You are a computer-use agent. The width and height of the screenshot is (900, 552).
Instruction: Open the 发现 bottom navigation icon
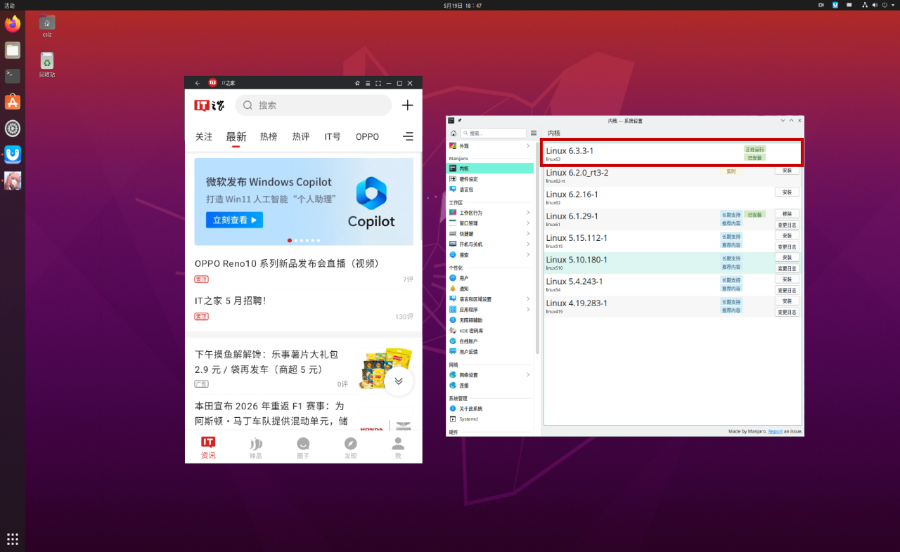point(351,448)
